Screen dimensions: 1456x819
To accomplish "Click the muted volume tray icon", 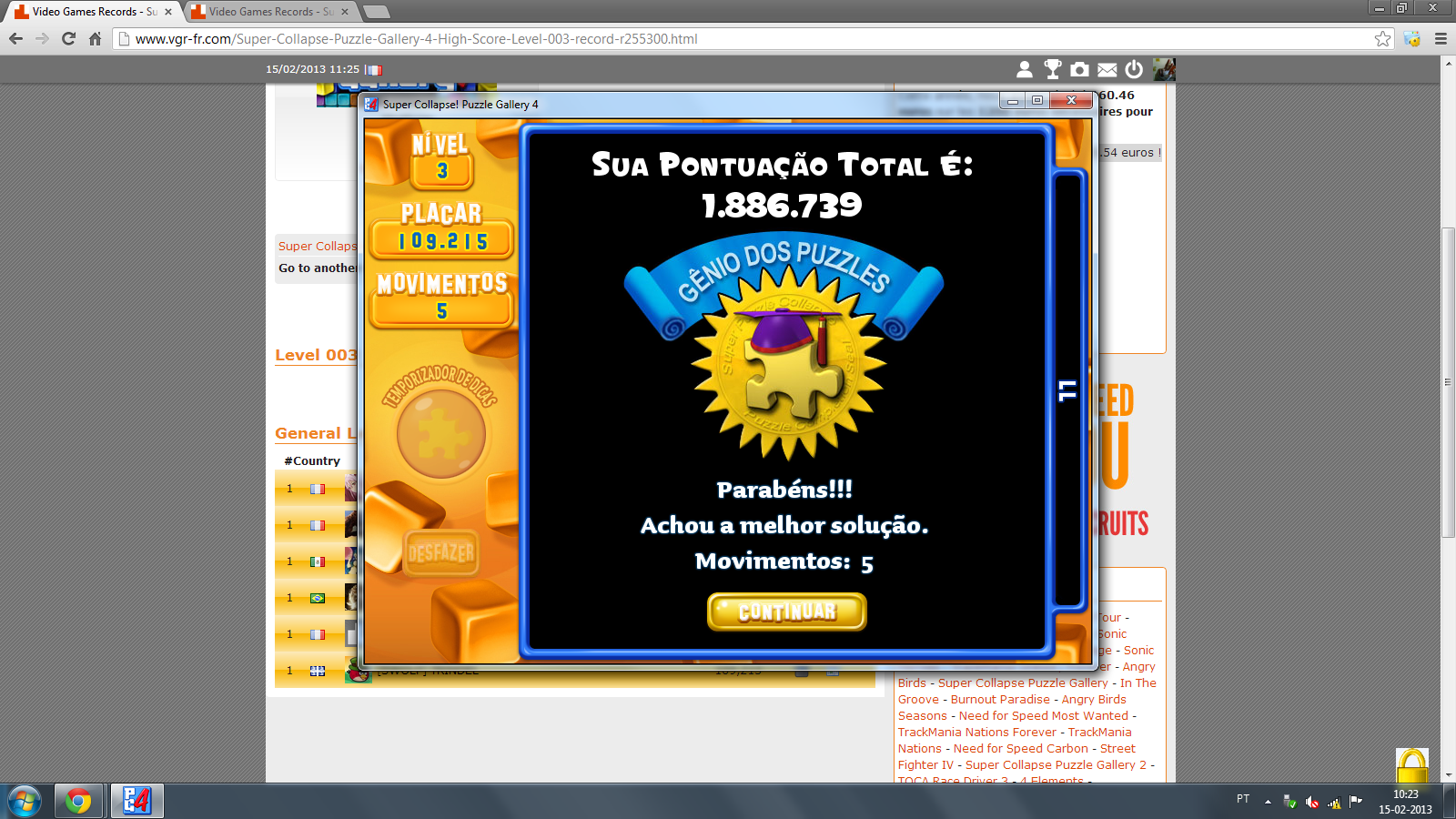I will (x=1311, y=802).
